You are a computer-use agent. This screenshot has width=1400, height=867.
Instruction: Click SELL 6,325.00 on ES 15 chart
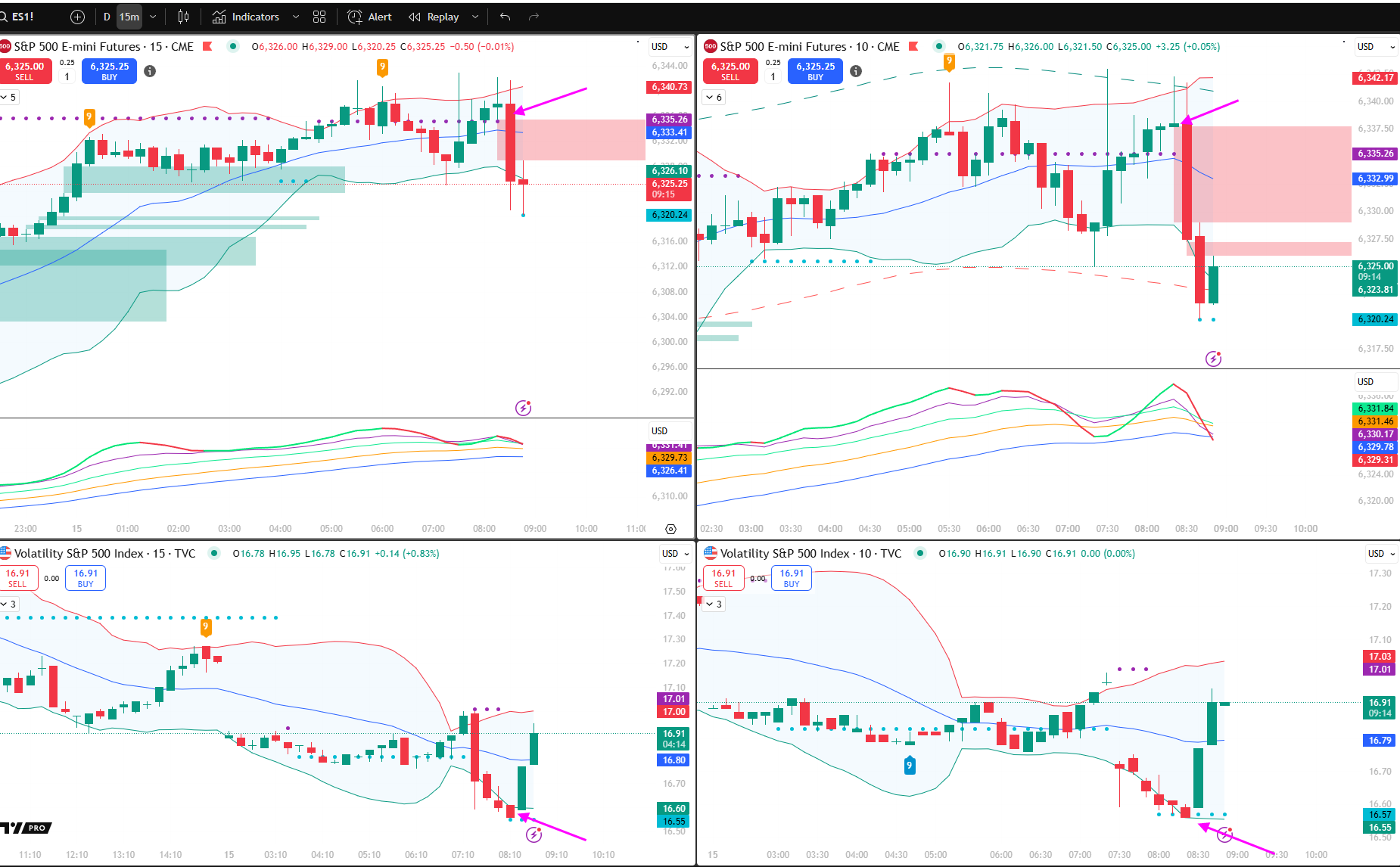click(25, 71)
